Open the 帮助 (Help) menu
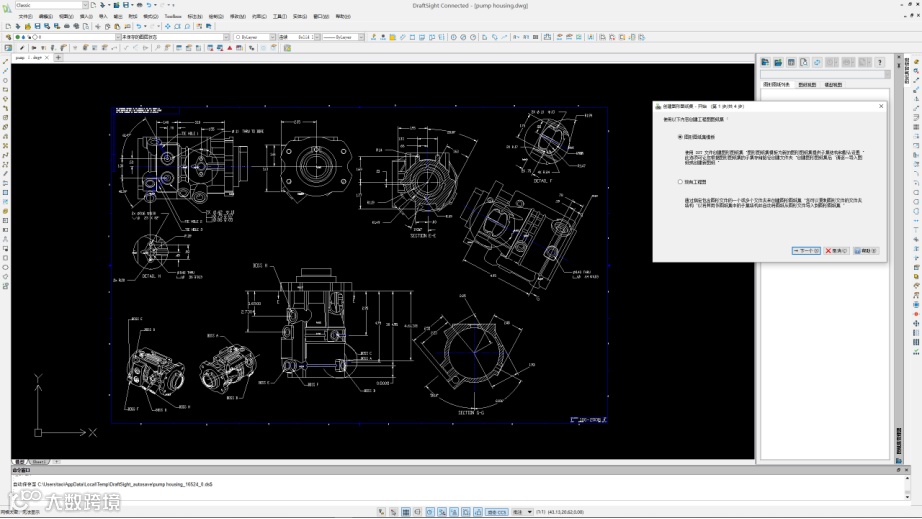 click(x=343, y=16)
